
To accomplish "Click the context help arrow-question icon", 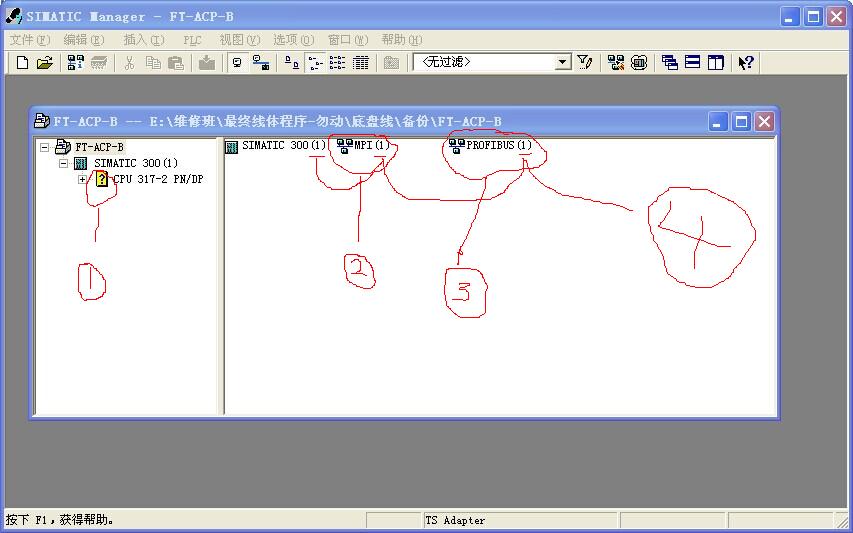I will 746,63.
